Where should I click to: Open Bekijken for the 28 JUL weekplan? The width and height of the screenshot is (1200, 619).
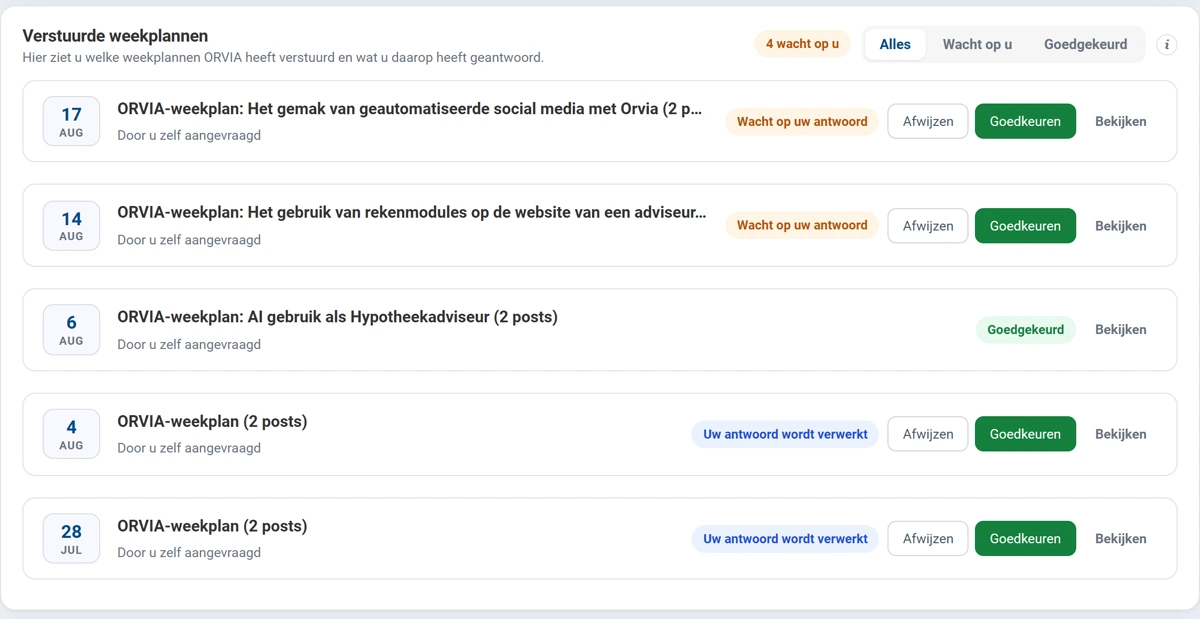[1120, 538]
